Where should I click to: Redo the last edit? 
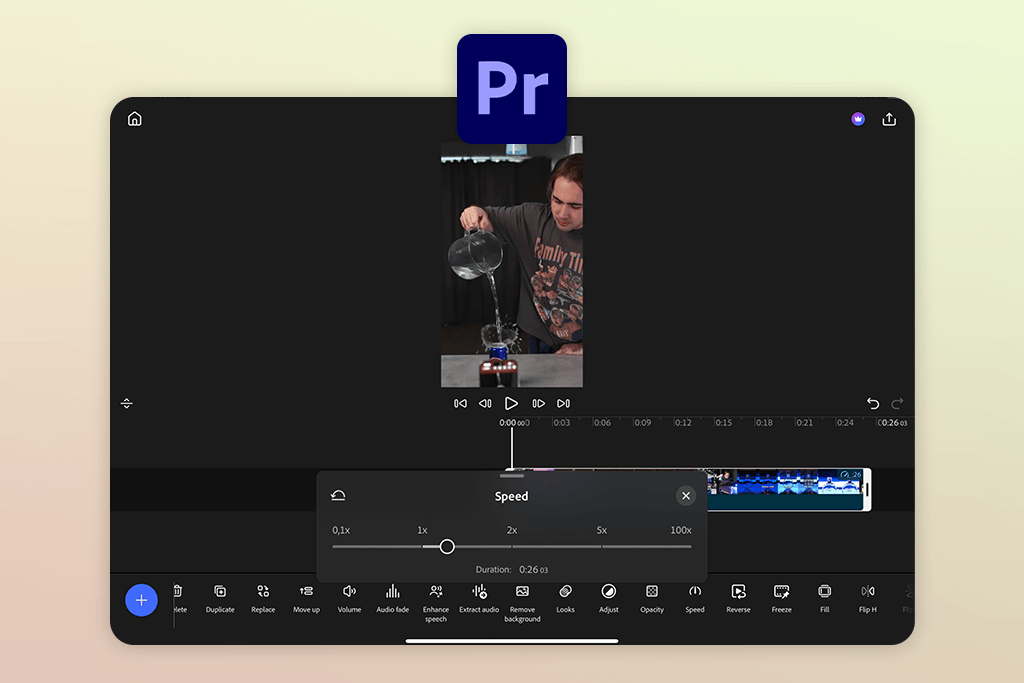898,404
